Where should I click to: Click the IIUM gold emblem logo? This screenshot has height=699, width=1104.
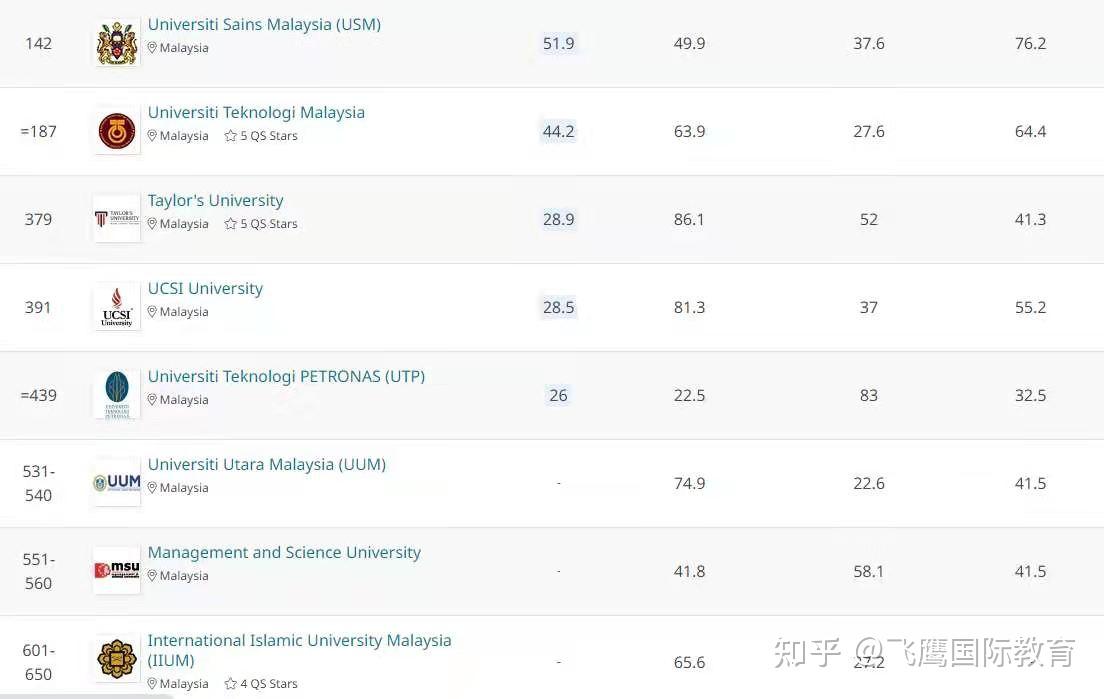117,658
